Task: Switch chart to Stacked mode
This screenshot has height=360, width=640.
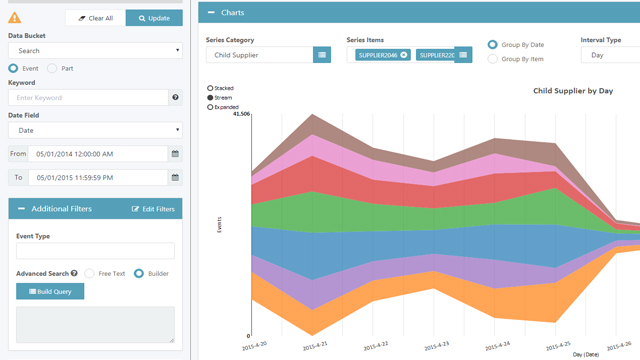Action: click(210, 88)
